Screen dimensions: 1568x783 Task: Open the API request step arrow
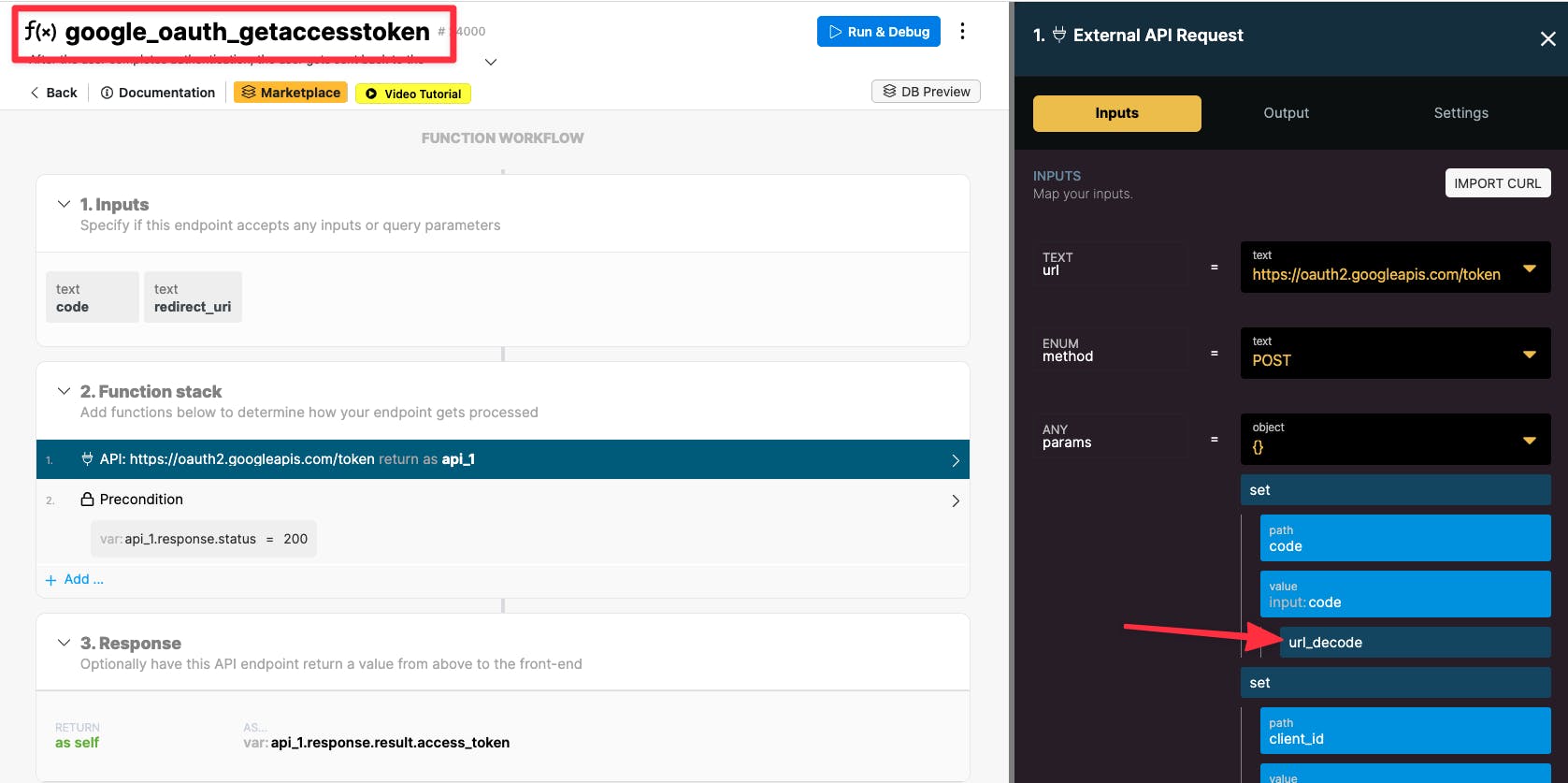click(956, 460)
